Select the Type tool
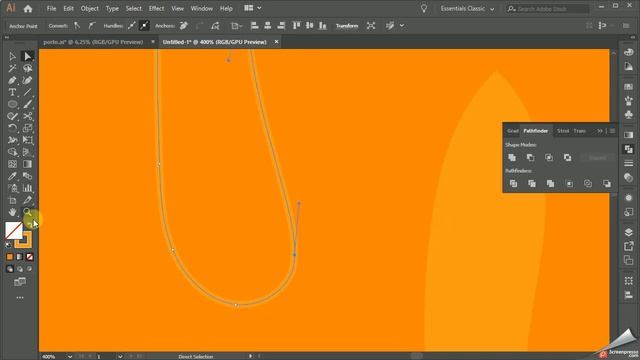The image size is (640, 360). [13, 92]
